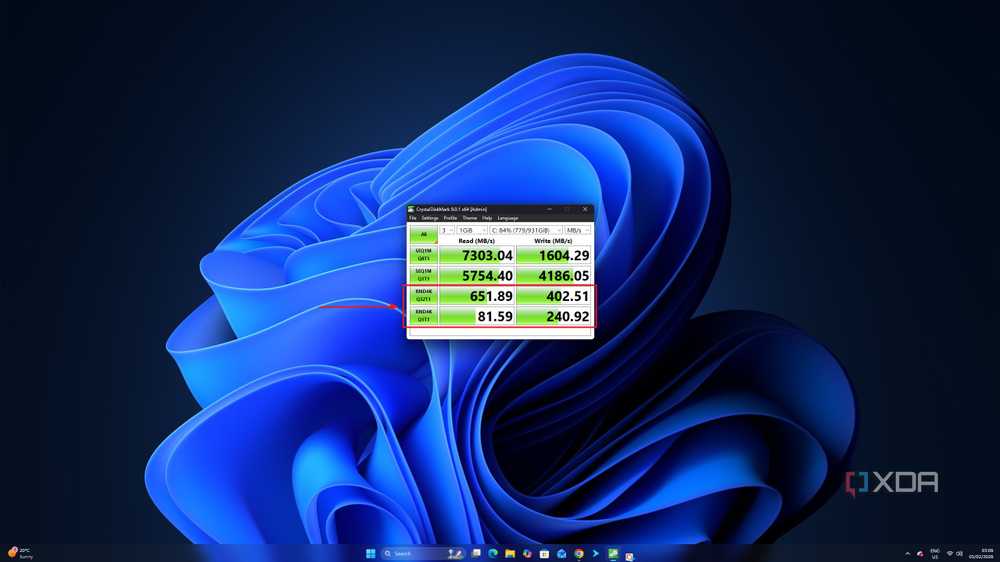Run the RND4K Q1T1 test button
1000x562 pixels.
tap(423, 316)
